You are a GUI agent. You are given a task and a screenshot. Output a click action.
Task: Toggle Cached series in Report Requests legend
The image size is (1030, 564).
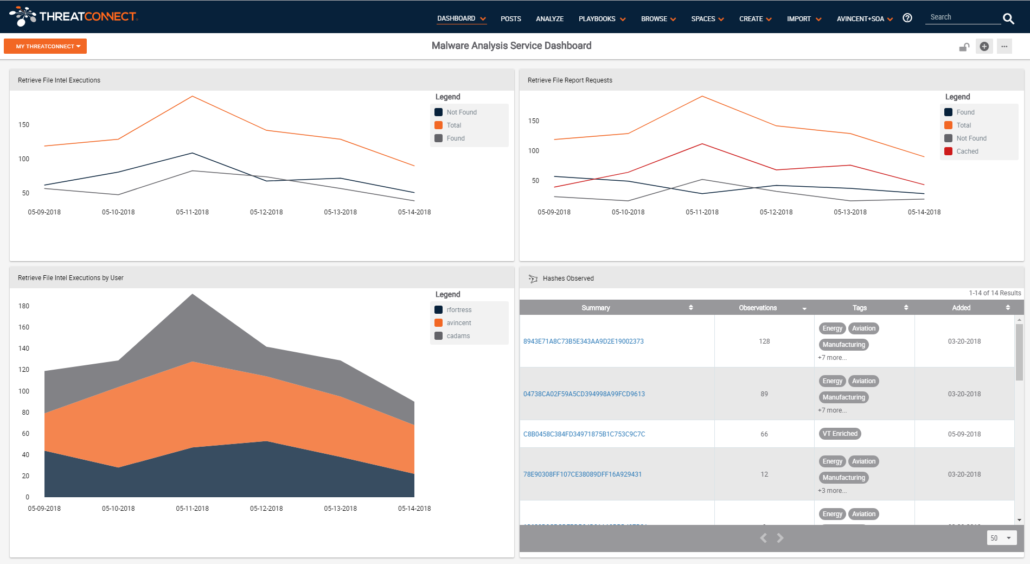point(962,152)
